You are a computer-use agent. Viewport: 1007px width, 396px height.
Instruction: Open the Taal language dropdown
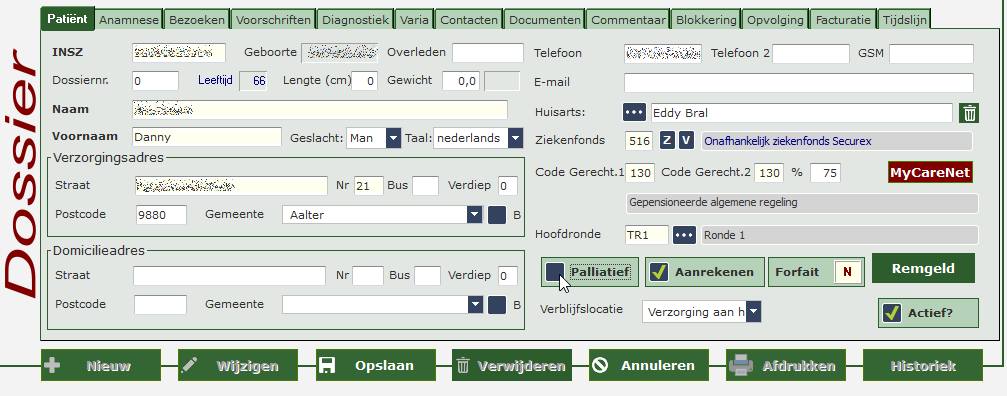(515, 138)
